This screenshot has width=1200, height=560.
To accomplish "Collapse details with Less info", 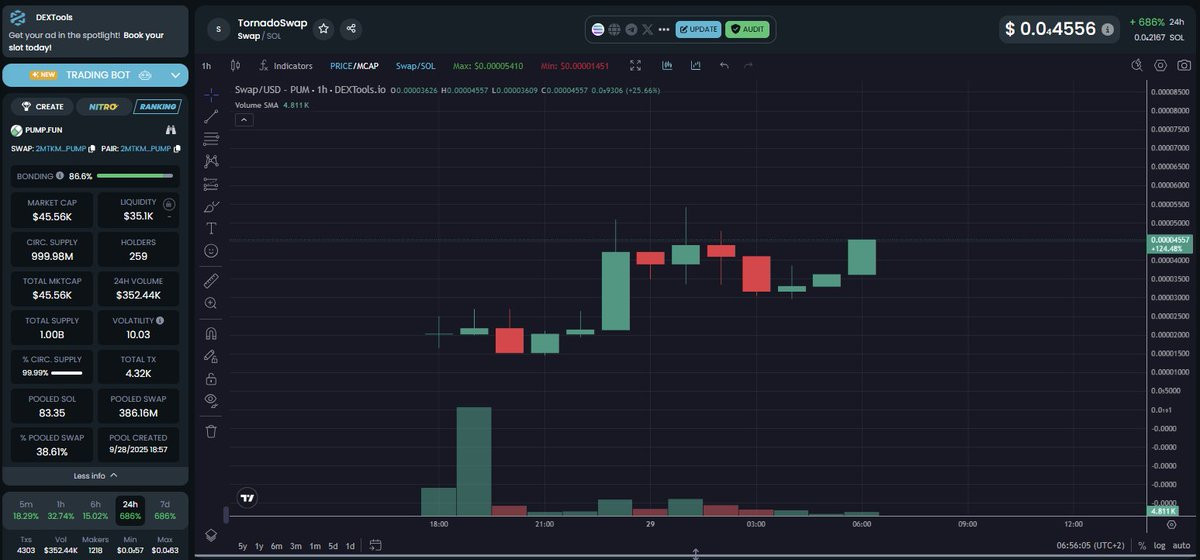I will pos(95,476).
